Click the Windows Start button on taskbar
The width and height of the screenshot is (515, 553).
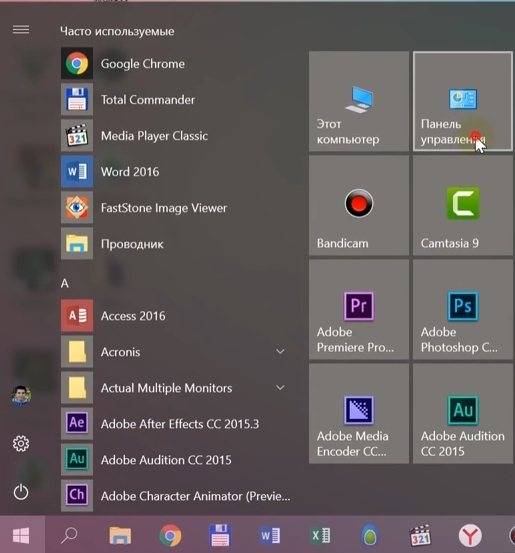(x=21, y=535)
